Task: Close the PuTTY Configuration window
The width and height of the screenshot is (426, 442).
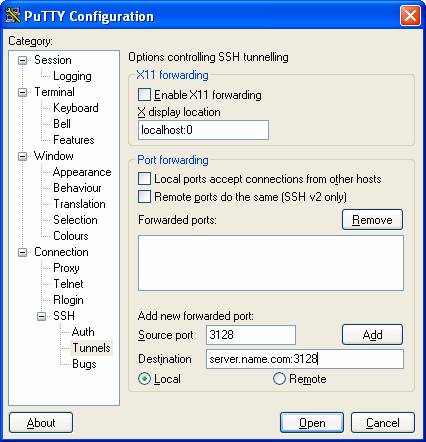Action: click(x=410, y=15)
